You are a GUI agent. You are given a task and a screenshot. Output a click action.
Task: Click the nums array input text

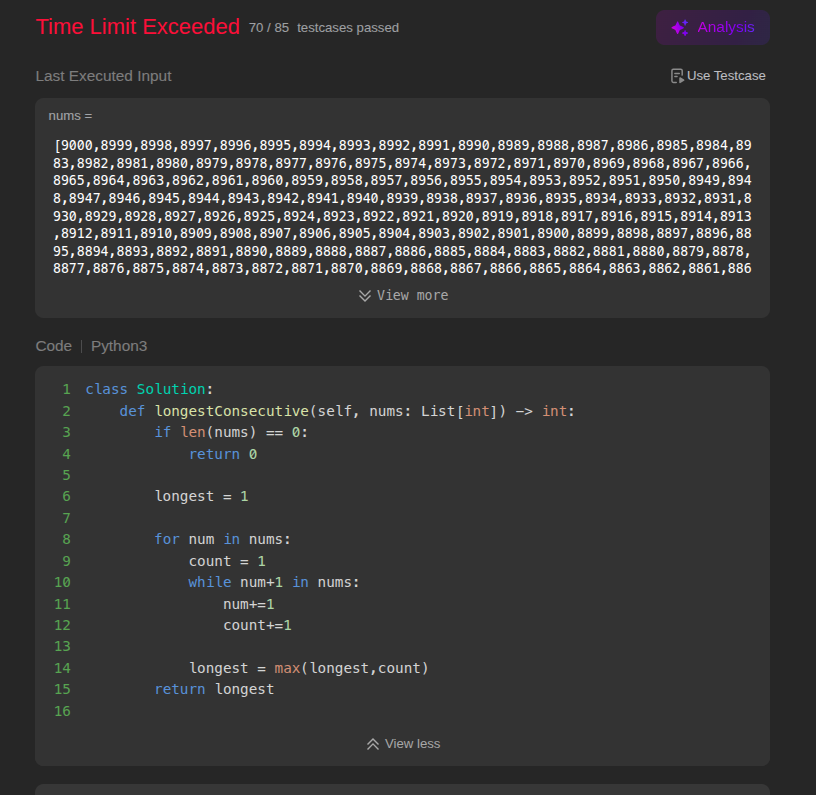pos(402,207)
